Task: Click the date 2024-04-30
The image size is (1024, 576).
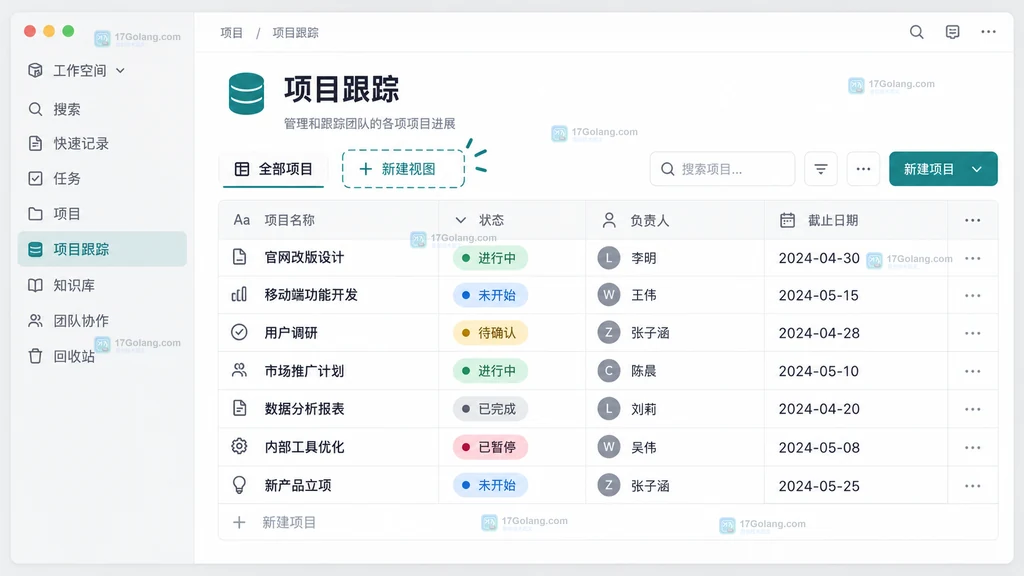Action: pyautogui.click(x=819, y=258)
